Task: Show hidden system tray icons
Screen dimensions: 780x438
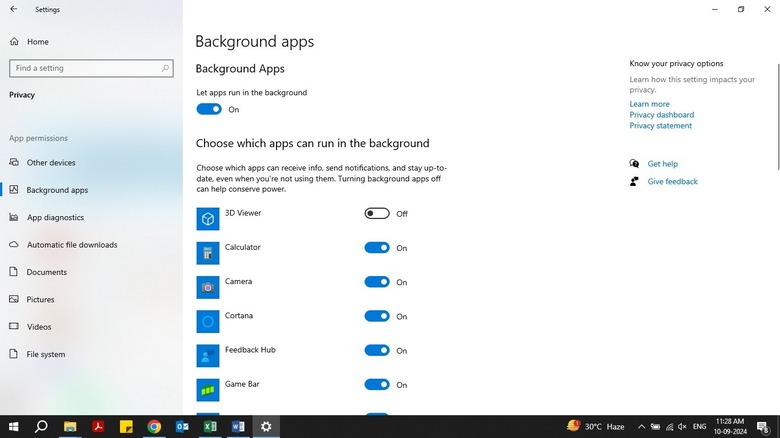Action: [642, 426]
